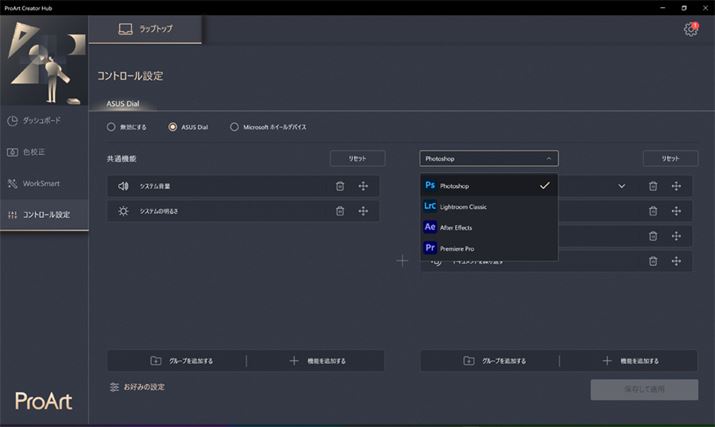Image resolution: width=715 pixels, height=427 pixels.
Task: Select Microsoft ホイールデバイス radio option
Action: 235,127
